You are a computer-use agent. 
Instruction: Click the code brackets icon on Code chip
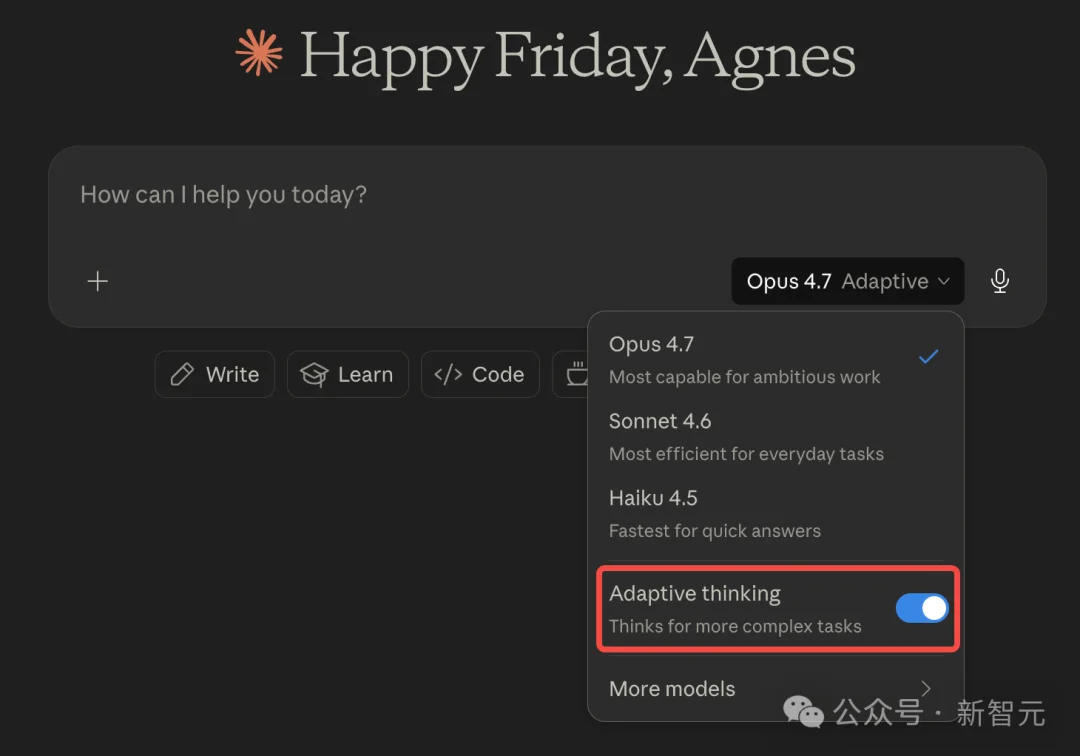(448, 375)
